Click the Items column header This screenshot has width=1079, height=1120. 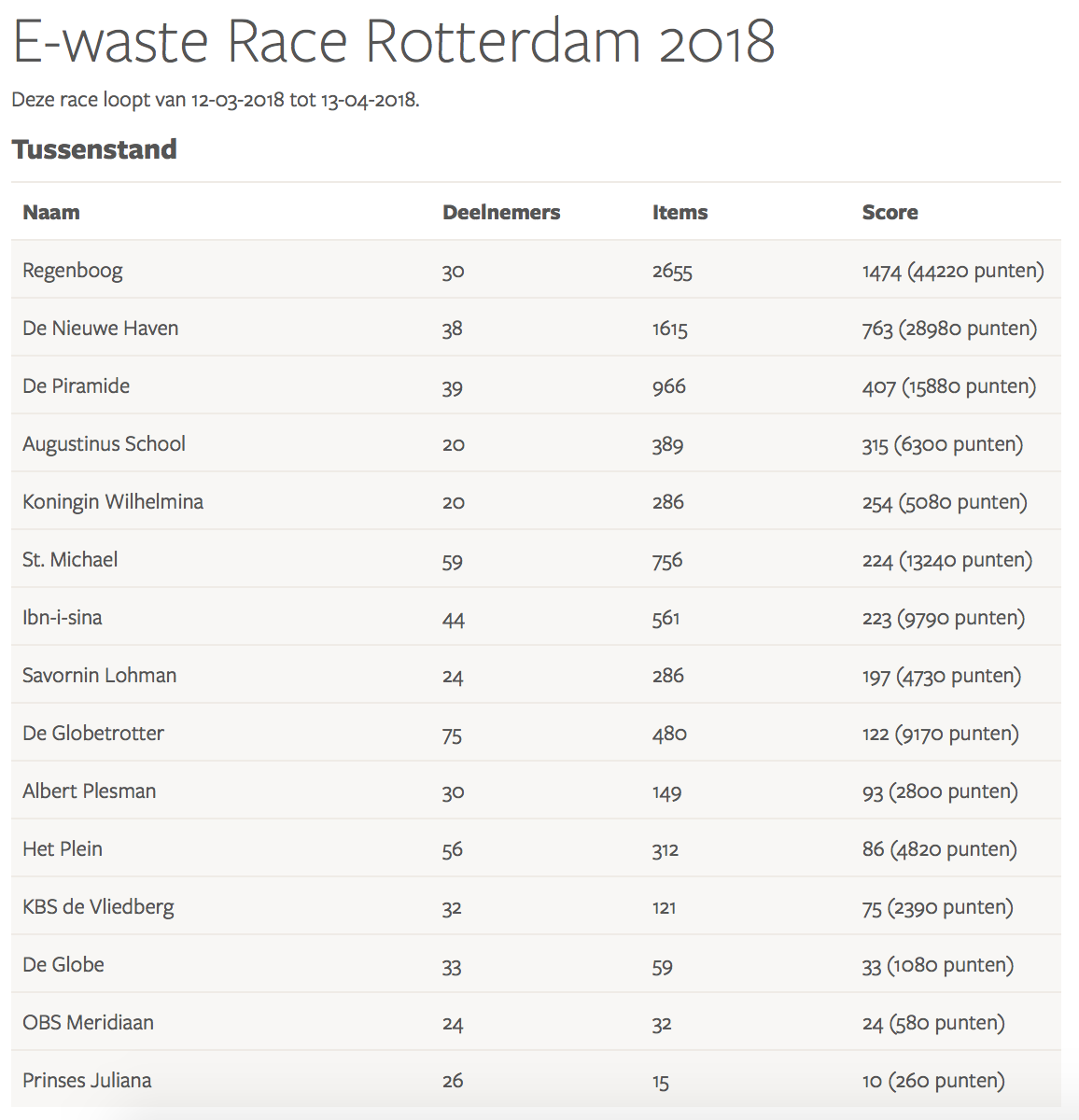click(680, 213)
